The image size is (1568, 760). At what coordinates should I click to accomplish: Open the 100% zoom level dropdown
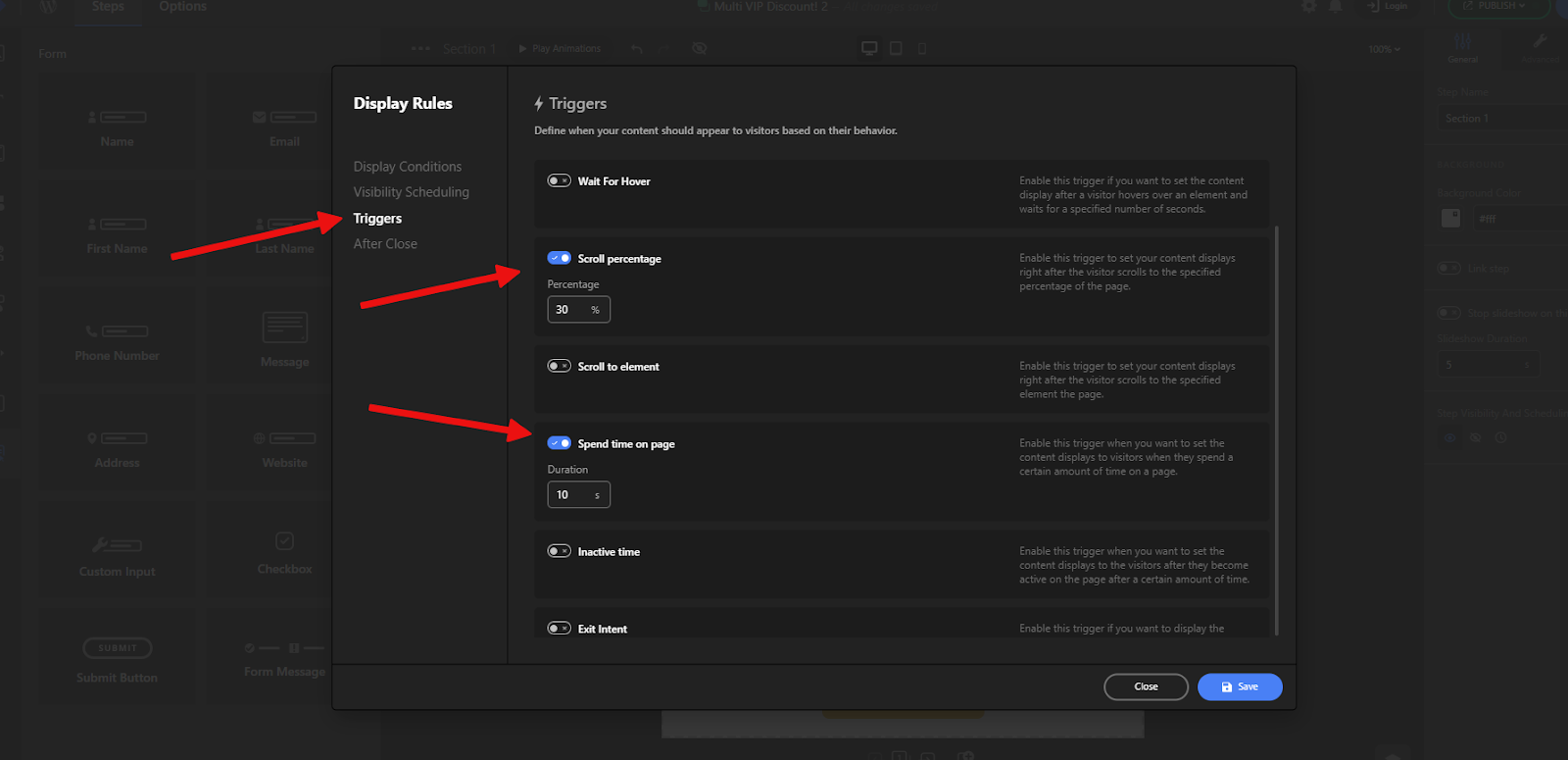[x=1384, y=49]
